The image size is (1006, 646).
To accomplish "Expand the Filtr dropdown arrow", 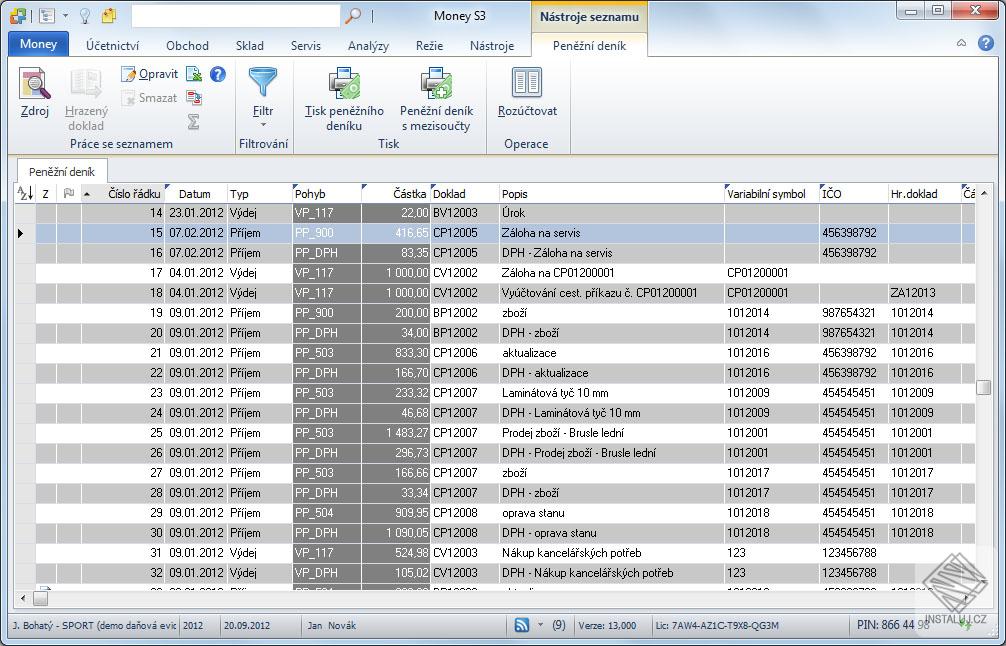I will point(263,125).
